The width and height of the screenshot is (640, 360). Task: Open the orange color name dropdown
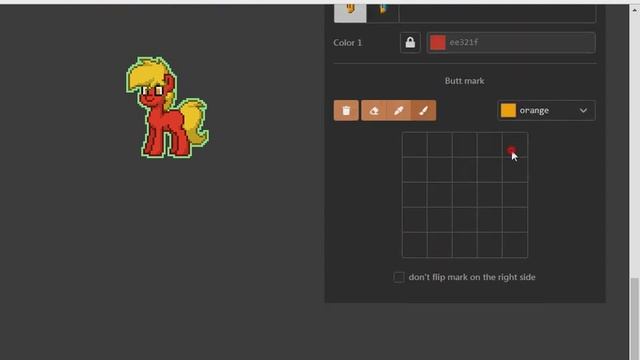pos(547,111)
